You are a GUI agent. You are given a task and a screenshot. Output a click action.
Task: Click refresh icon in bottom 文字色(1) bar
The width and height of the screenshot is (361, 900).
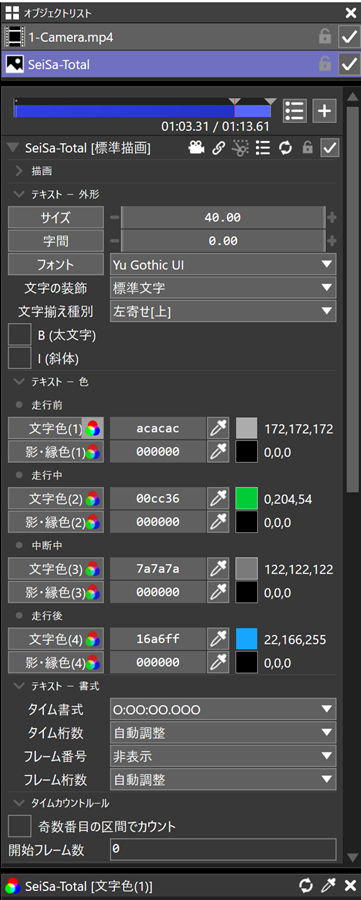tap(306, 886)
